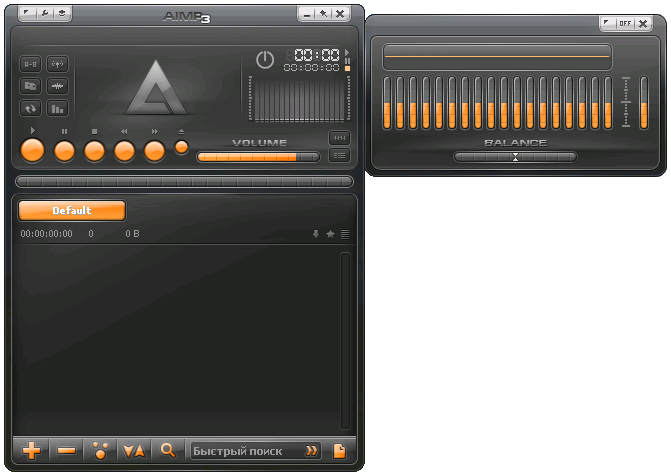Toggle the equalizer OFF button
The image size is (671, 476).
625,24
